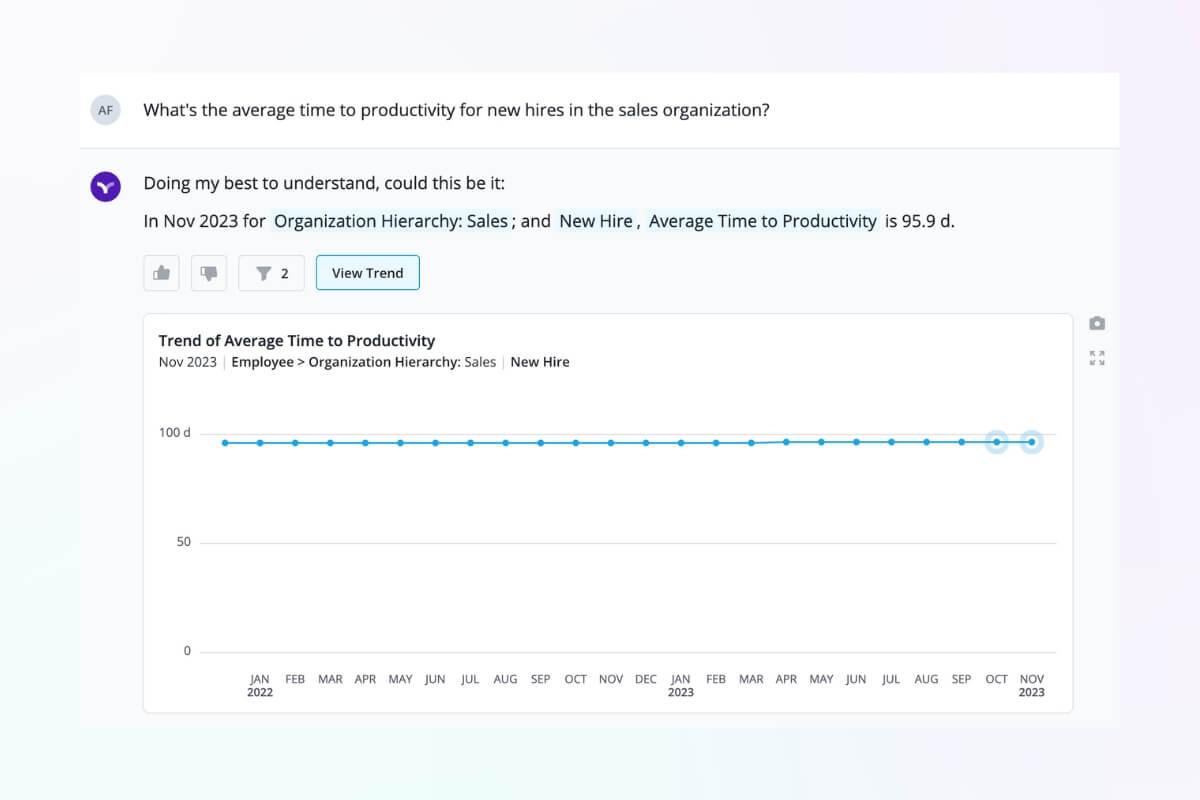Viewport: 1200px width, 800px height.
Task: Click the 0 y-axis label
Action: 187,651
